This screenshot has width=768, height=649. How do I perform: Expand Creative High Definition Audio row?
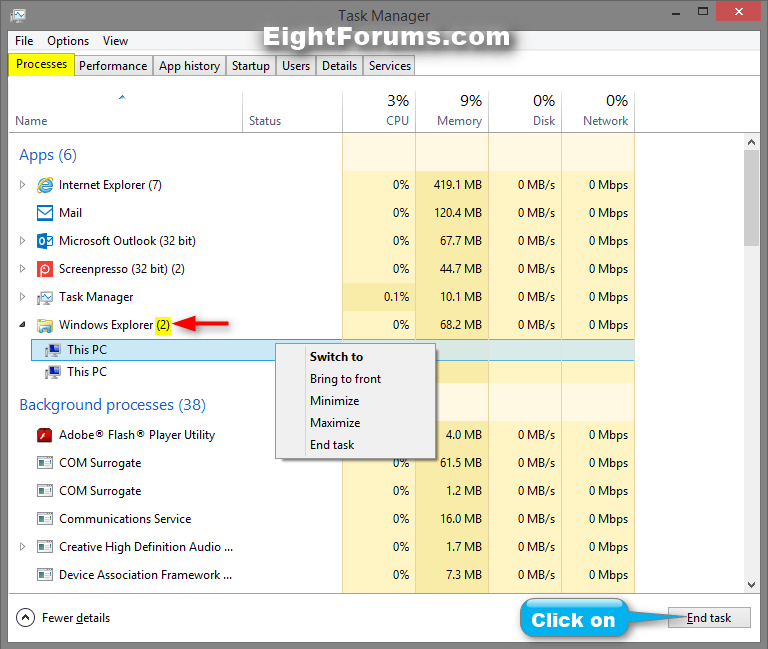22,546
